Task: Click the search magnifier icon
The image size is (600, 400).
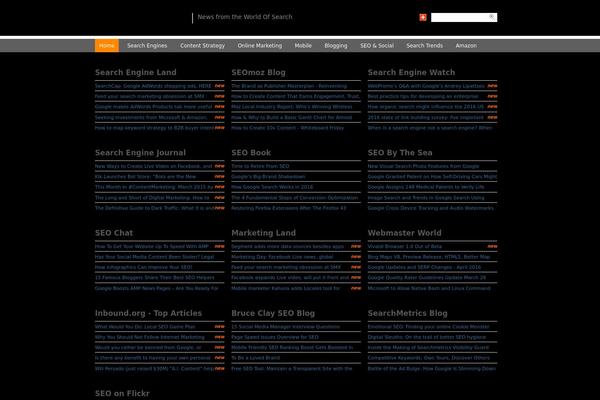Action: 492,17
